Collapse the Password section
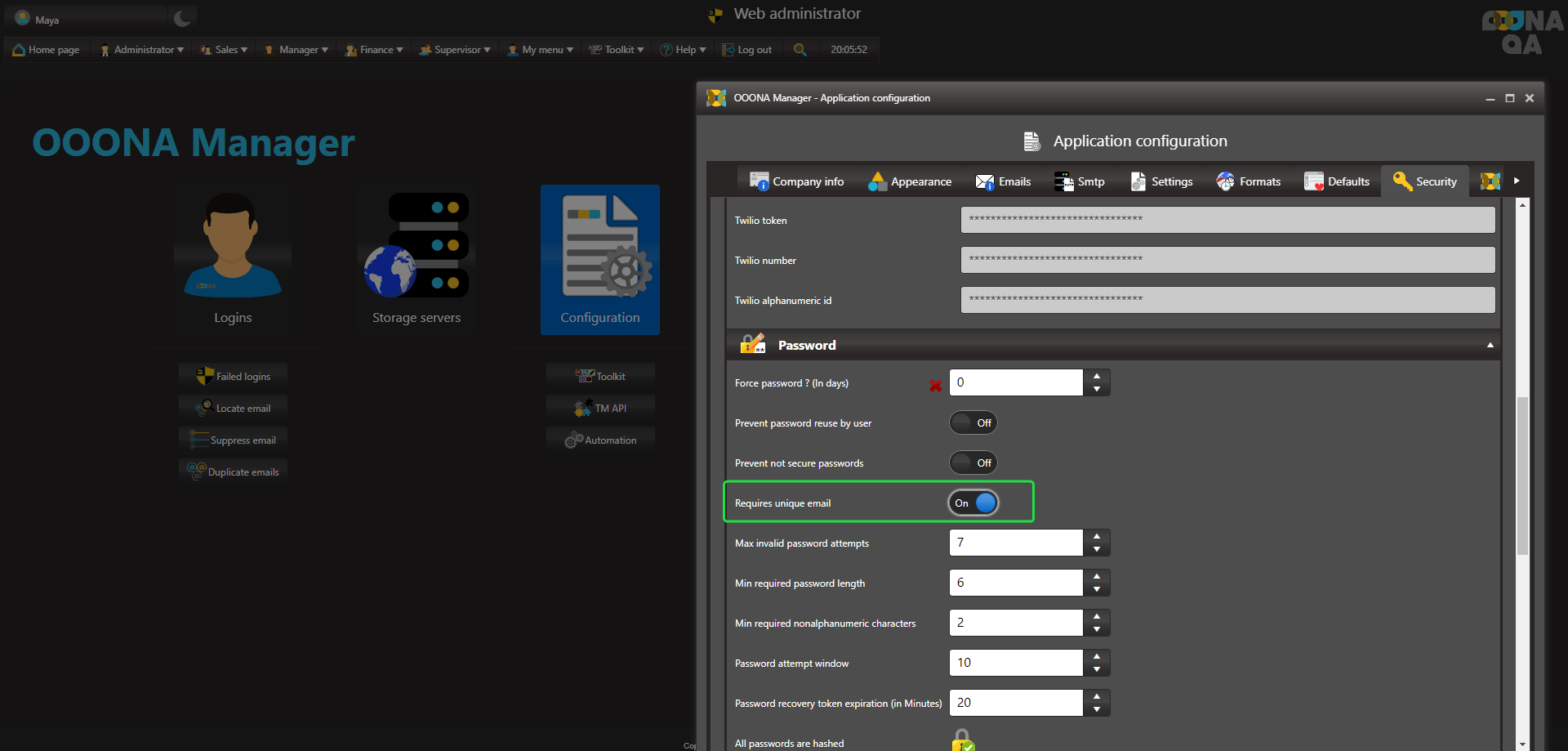The width and height of the screenshot is (1568, 751). [1490, 345]
